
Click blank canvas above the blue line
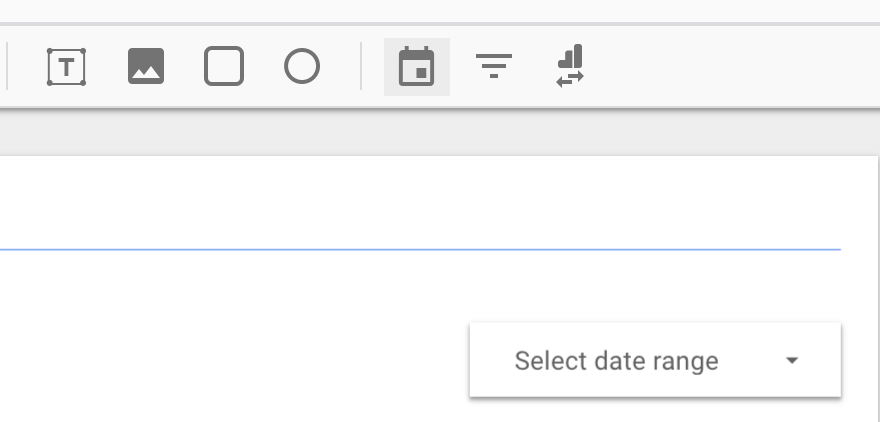click(x=420, y=202)
